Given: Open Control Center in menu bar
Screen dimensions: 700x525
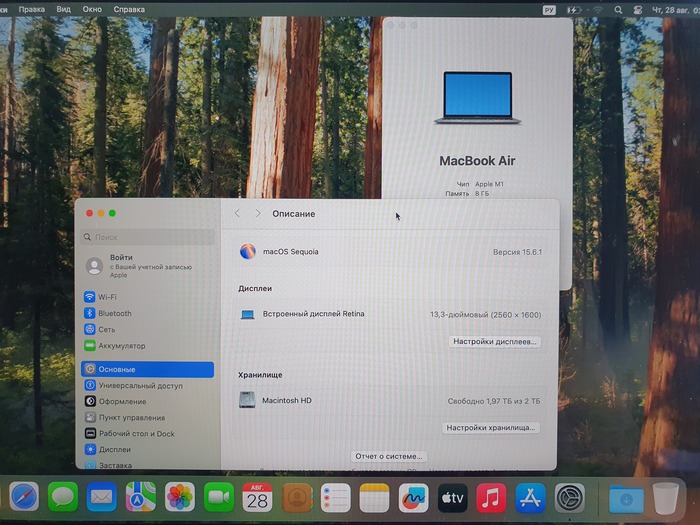Looking at the screenshot, I should 638,10.
